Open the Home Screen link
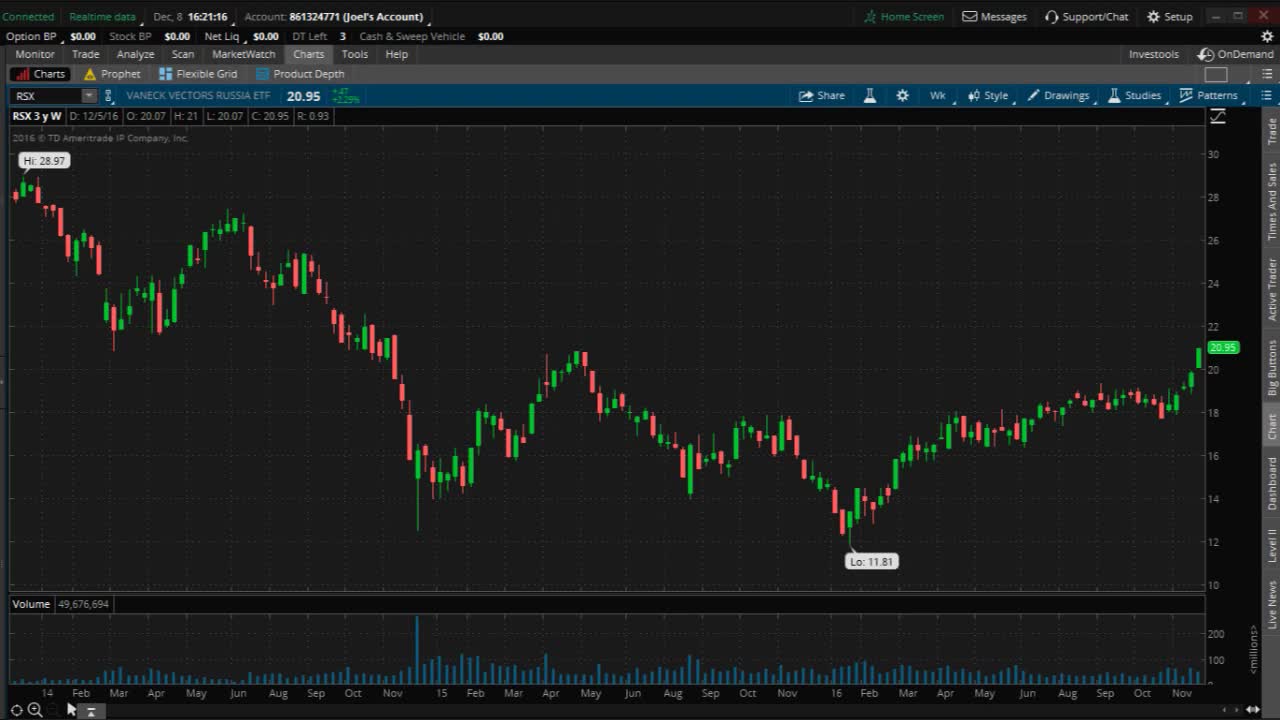1280x720 pixels. point(904,16)
